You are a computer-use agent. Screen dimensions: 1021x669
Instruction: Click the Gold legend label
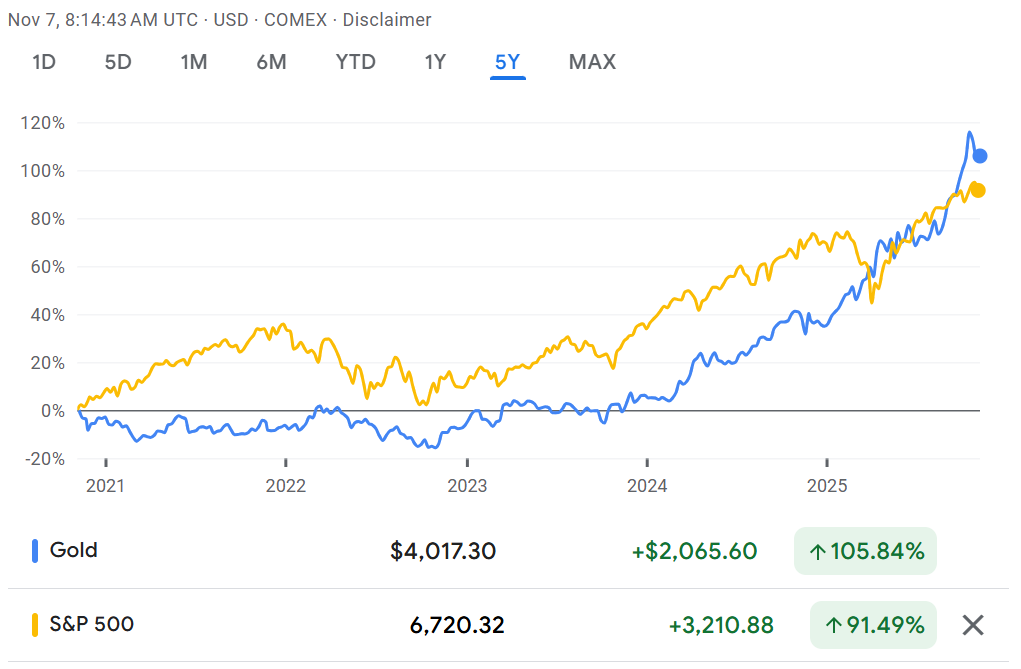[74, 550]
